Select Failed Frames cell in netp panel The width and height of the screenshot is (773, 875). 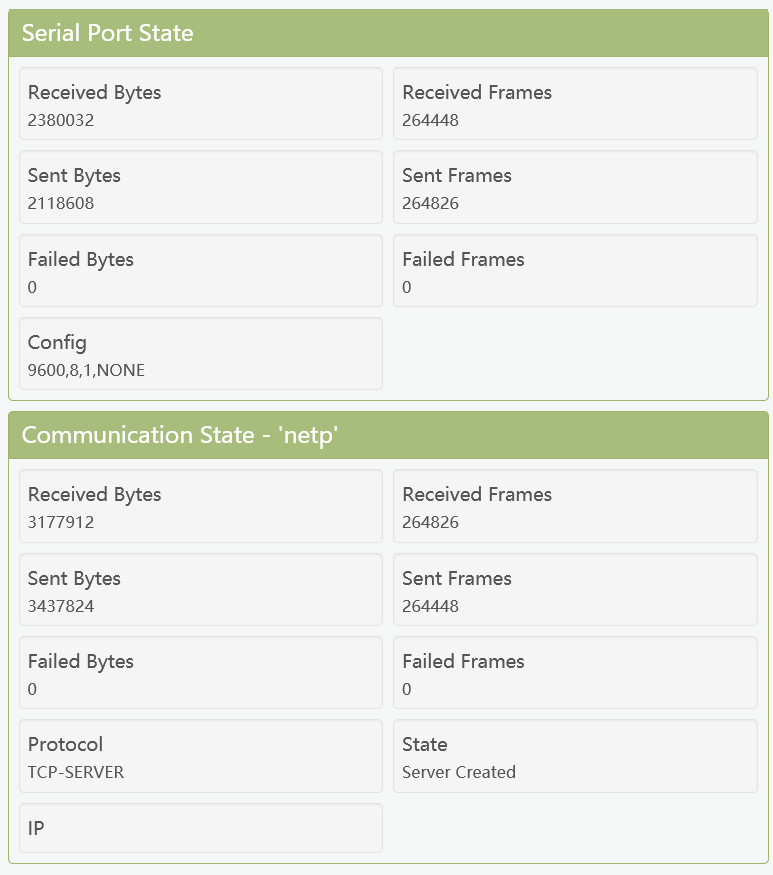574,673
